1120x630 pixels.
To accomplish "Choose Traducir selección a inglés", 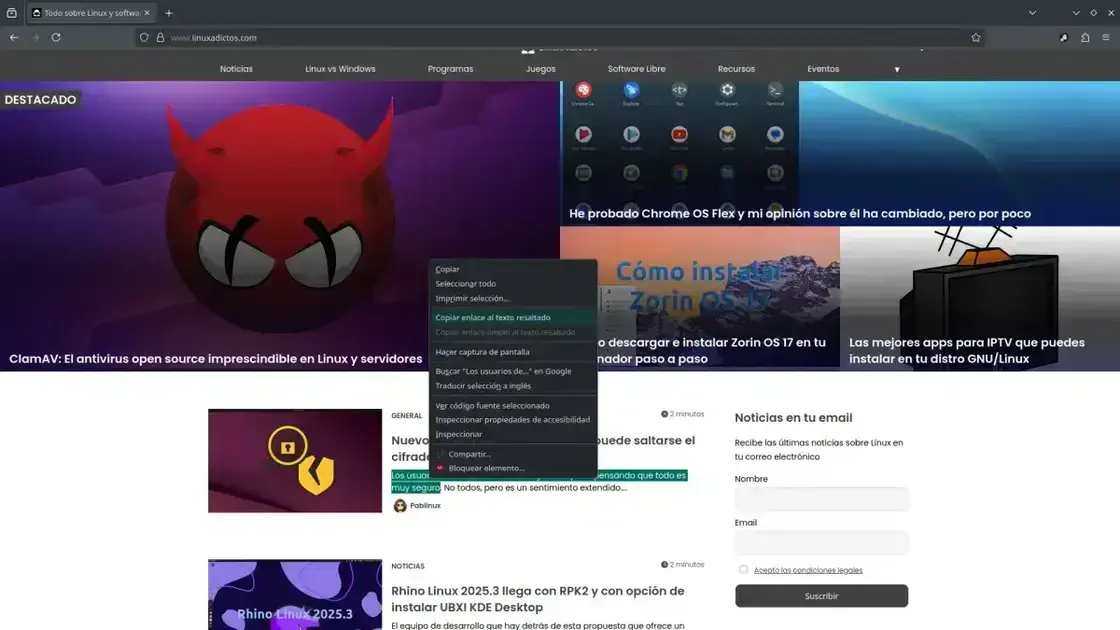I will pyautogui.click(x=513, y=386).
